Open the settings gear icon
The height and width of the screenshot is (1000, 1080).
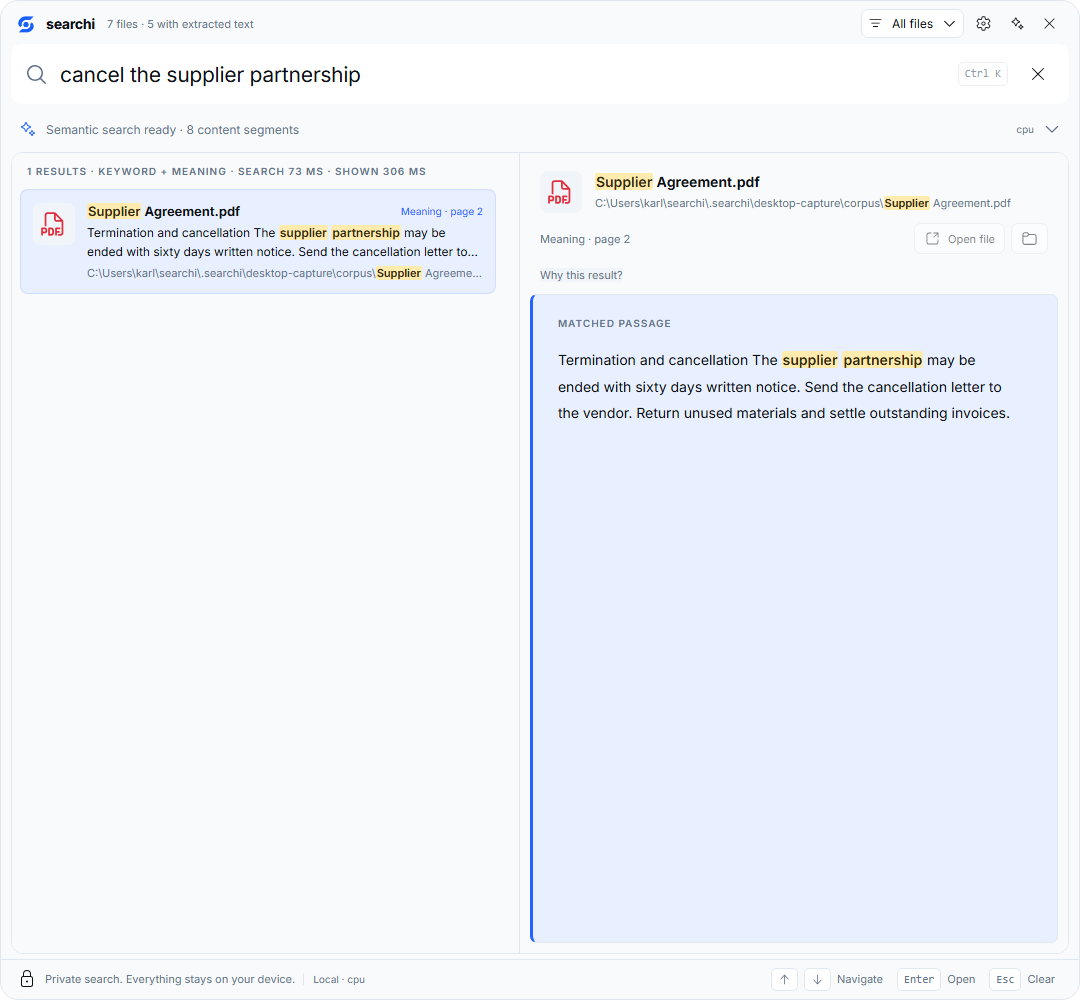(983, 24)
